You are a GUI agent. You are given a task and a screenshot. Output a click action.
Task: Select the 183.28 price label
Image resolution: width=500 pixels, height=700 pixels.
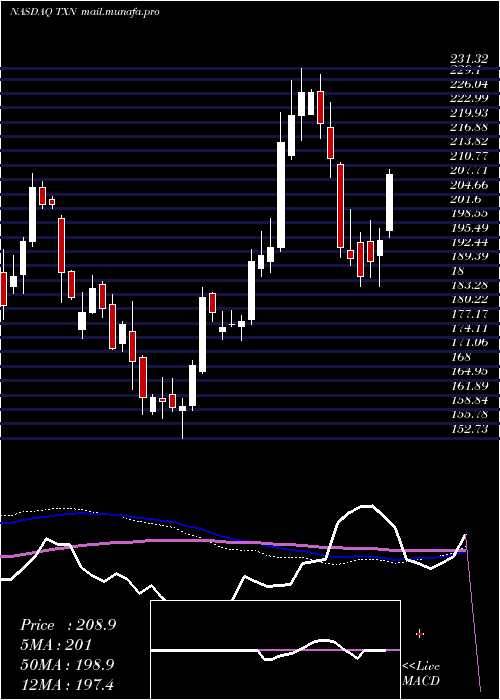click(469, 285)
